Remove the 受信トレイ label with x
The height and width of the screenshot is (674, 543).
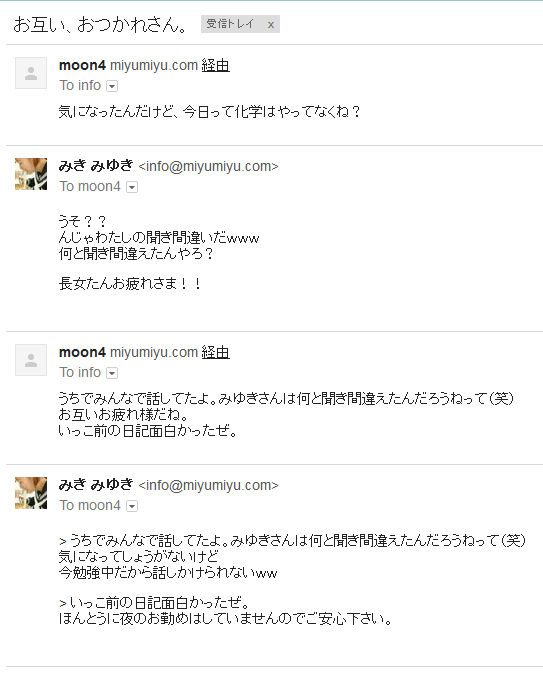[x=271, y=25]
